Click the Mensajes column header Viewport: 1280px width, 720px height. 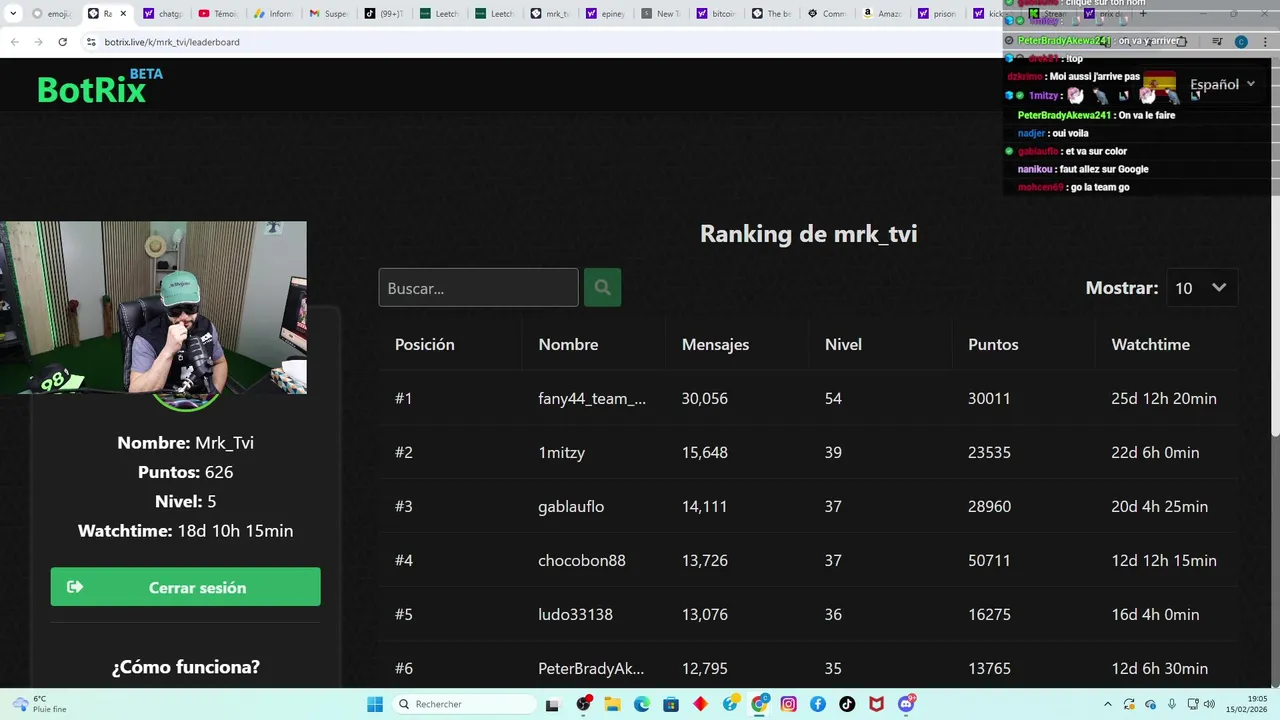[x=715, y=344]
